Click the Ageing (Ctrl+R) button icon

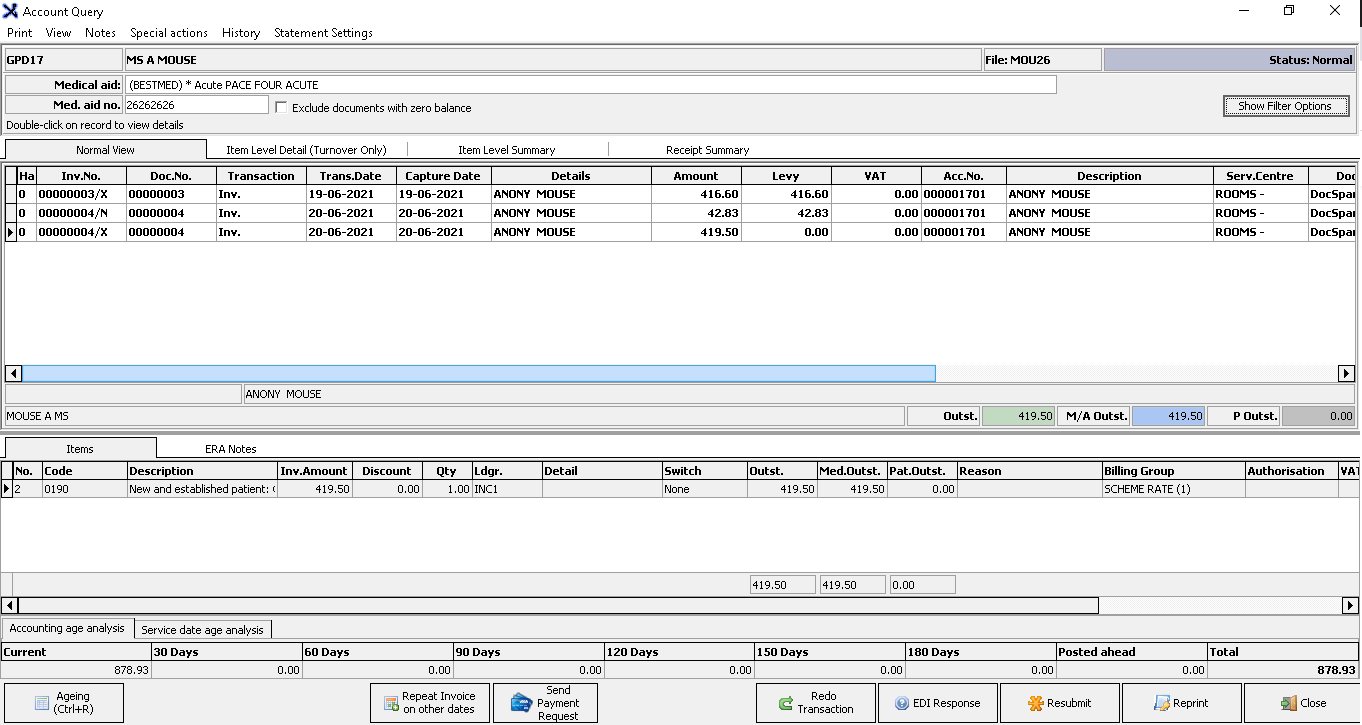[42, 703]
